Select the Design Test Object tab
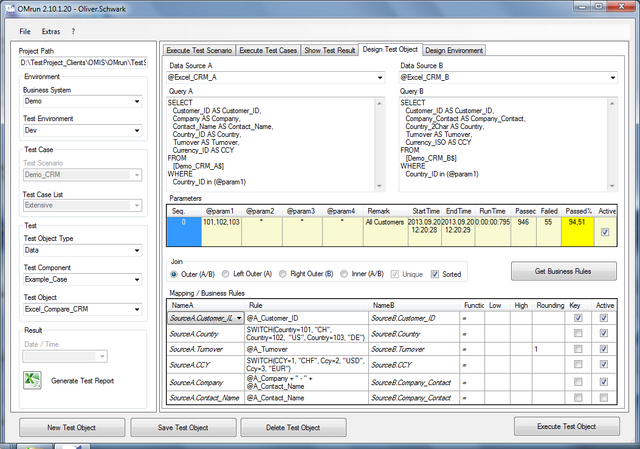Screen dimensions: 640x449 390,49
